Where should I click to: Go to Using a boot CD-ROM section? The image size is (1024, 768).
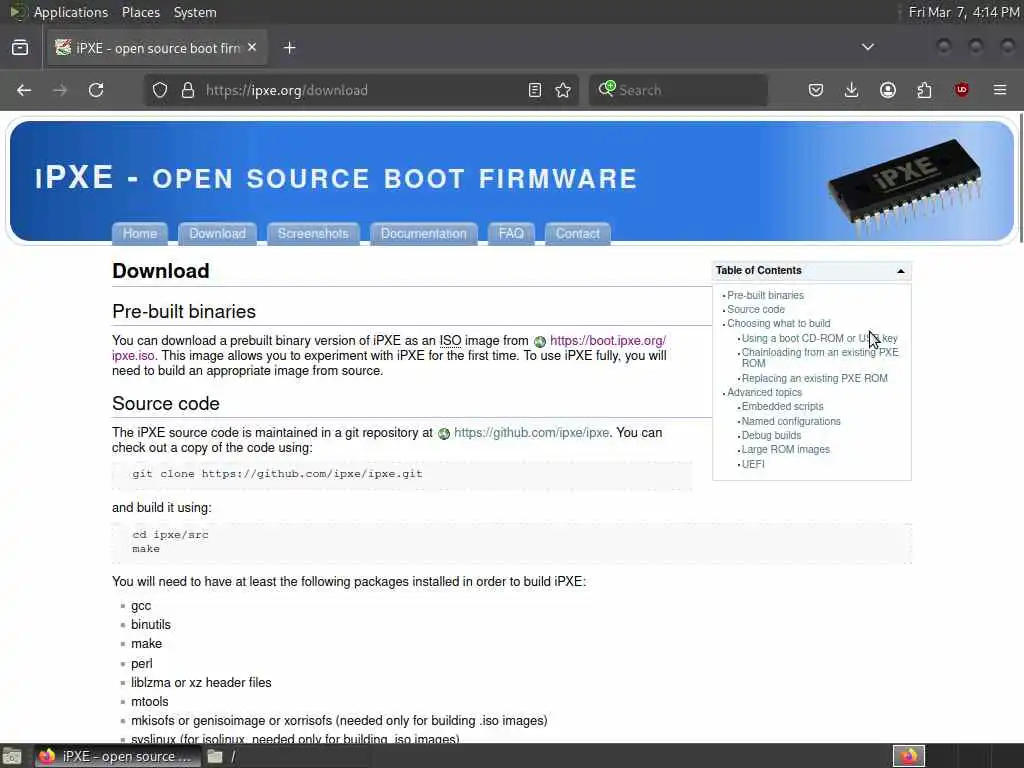point(820,338)
